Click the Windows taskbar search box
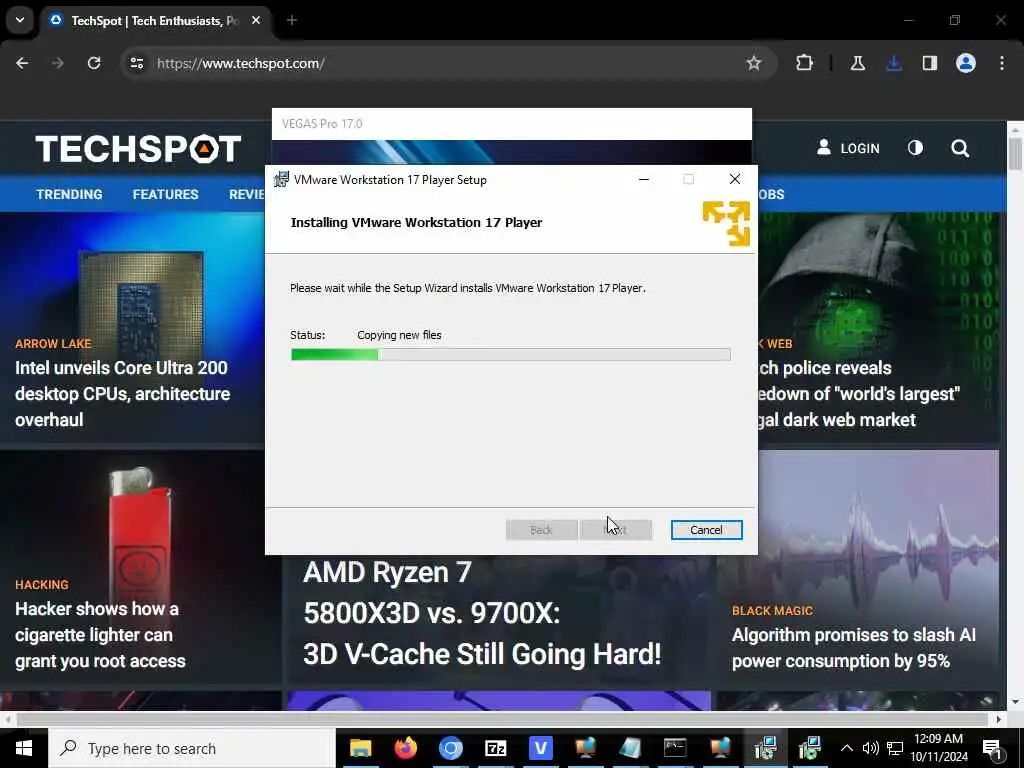Viewport: 1024px width, 768px height. coord(192,748)
